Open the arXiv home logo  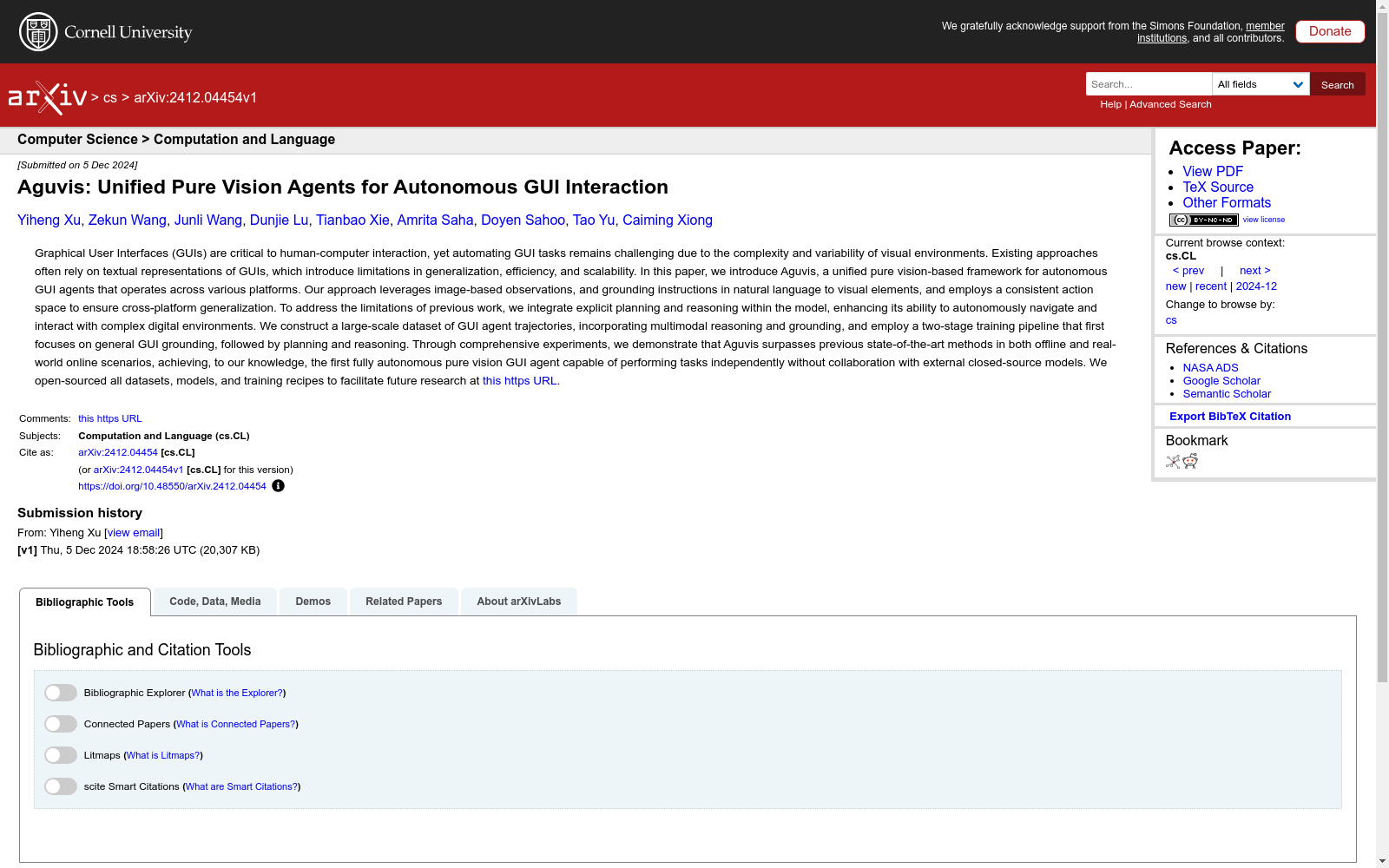tap(48, 98)
